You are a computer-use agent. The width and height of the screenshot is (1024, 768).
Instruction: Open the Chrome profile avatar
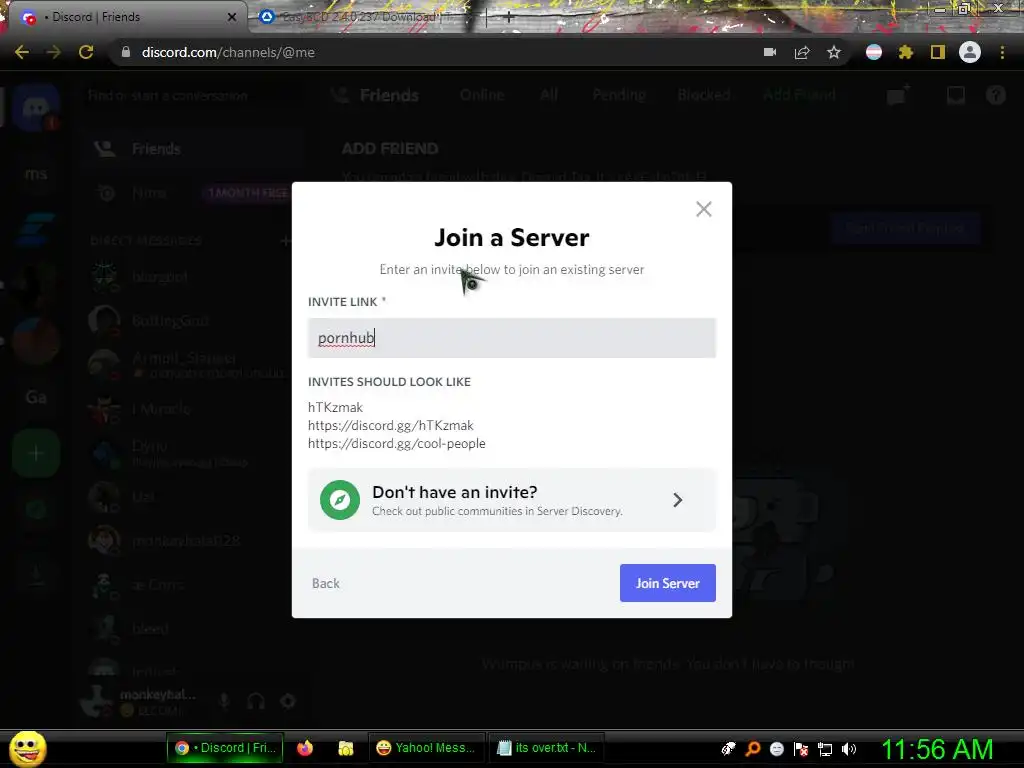click(970, 52)
